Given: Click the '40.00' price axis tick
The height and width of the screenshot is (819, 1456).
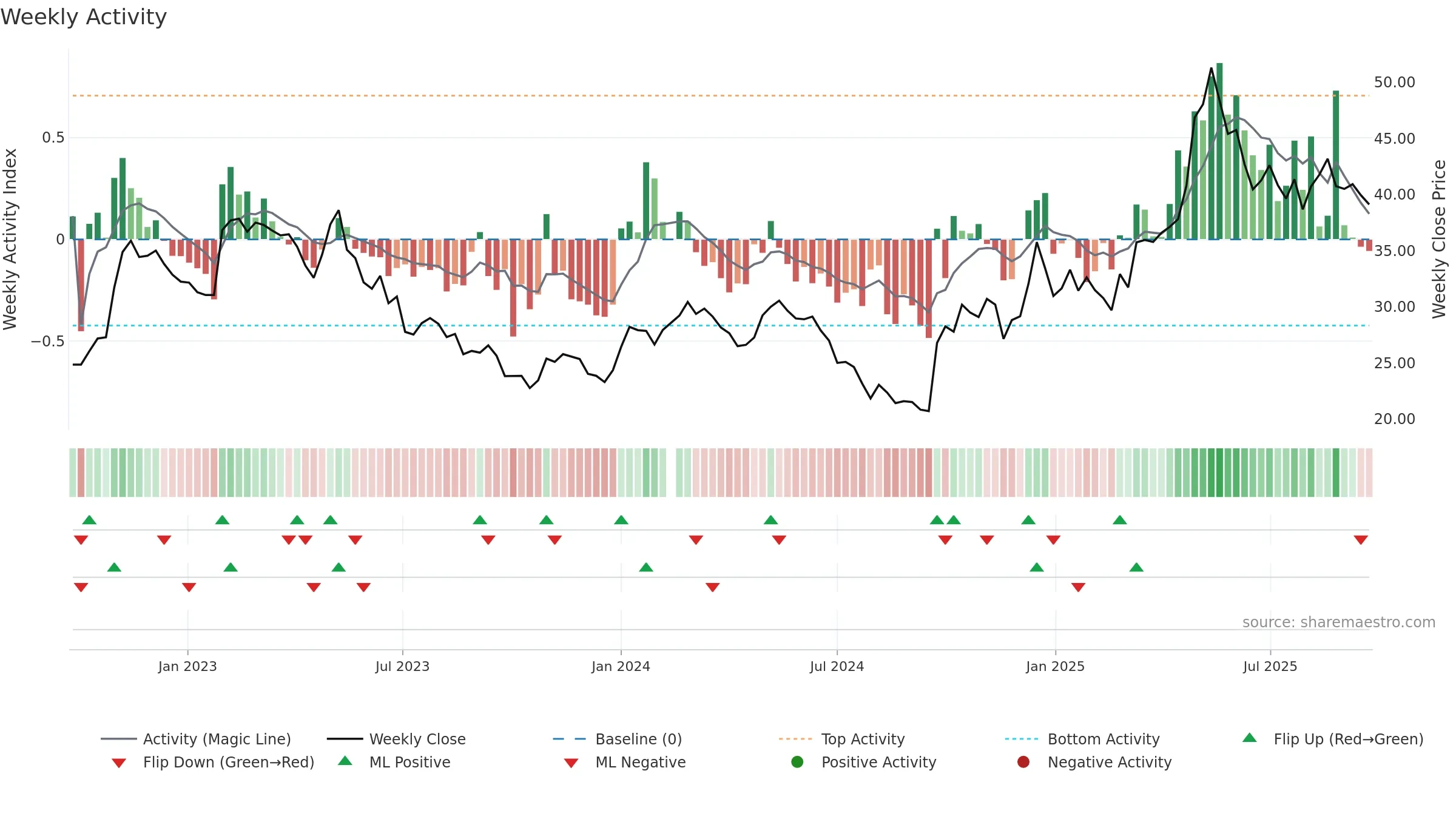Looking at the screenshot, I should pos(1394,194).
